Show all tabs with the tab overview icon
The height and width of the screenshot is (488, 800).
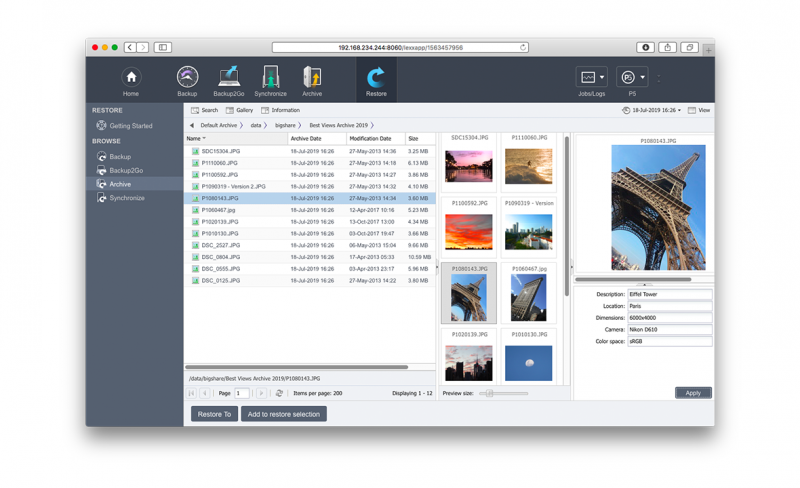(689, 47)
